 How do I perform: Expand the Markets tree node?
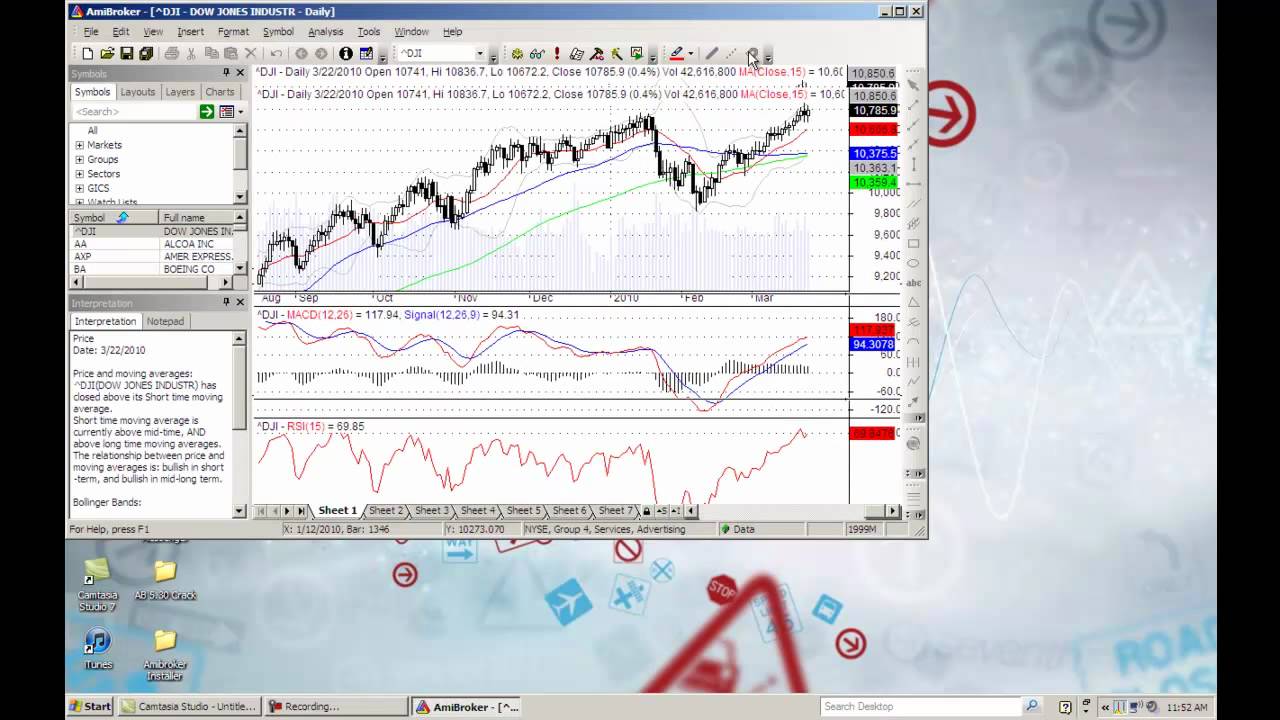pyautogui.click(x=79, y=145)
